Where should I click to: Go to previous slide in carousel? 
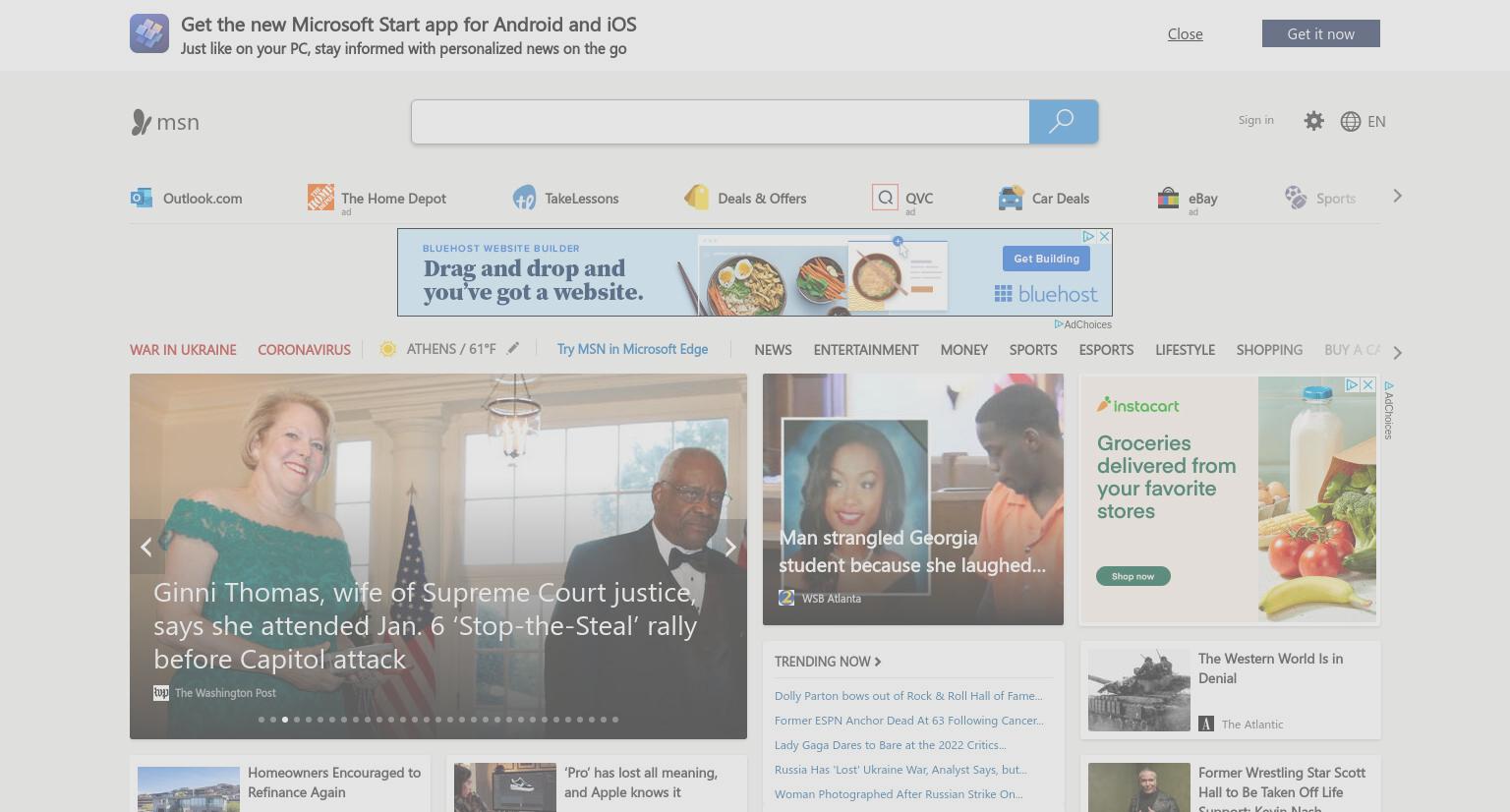(146, 547)
